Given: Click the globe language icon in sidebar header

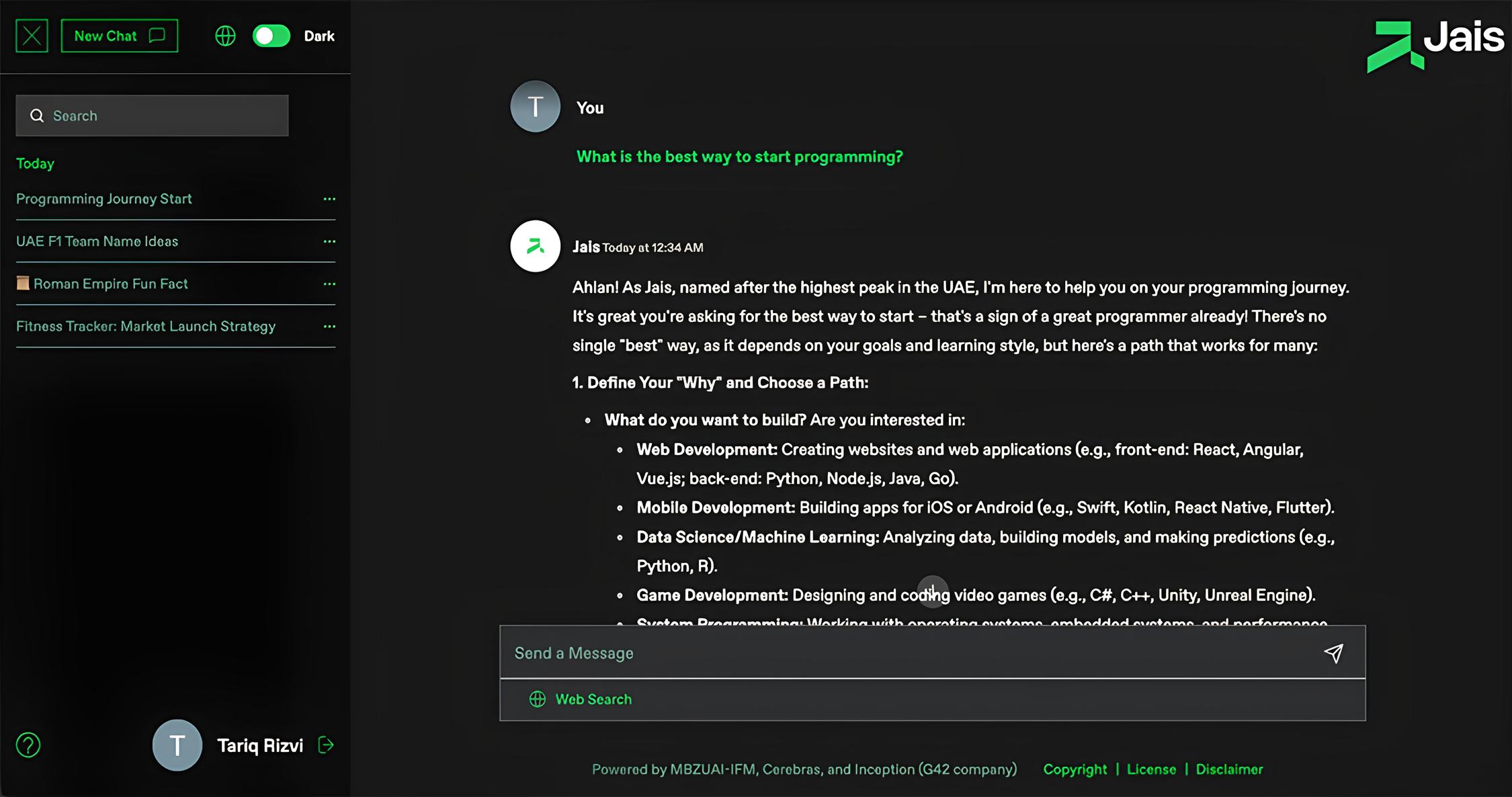Looking at the screenshot, I should point(225,36).
